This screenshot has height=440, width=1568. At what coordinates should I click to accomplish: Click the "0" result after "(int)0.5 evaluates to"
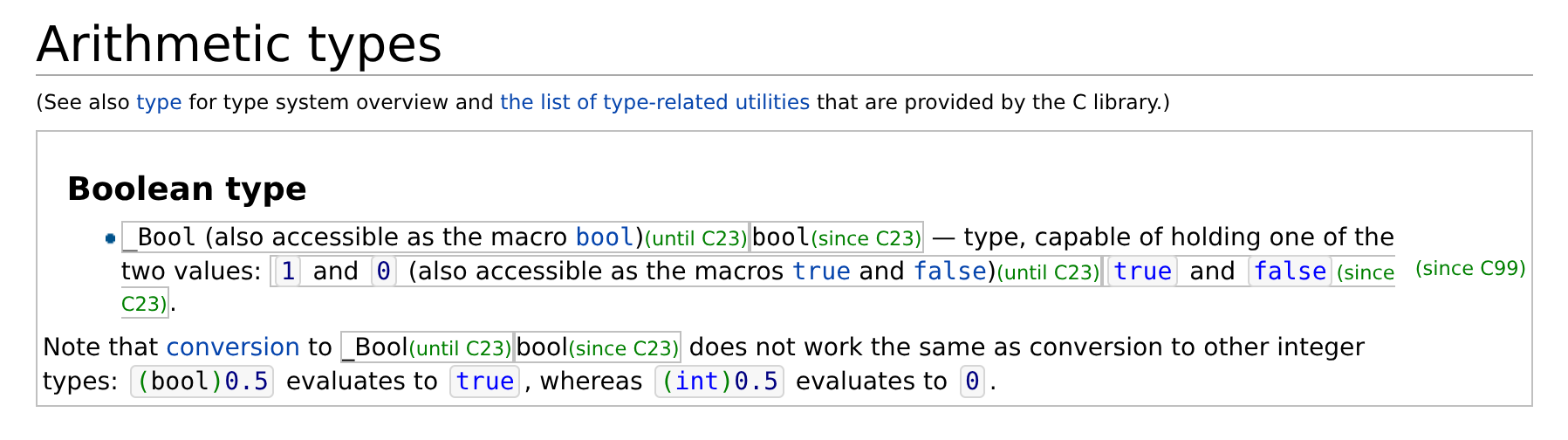coord(972,382)
